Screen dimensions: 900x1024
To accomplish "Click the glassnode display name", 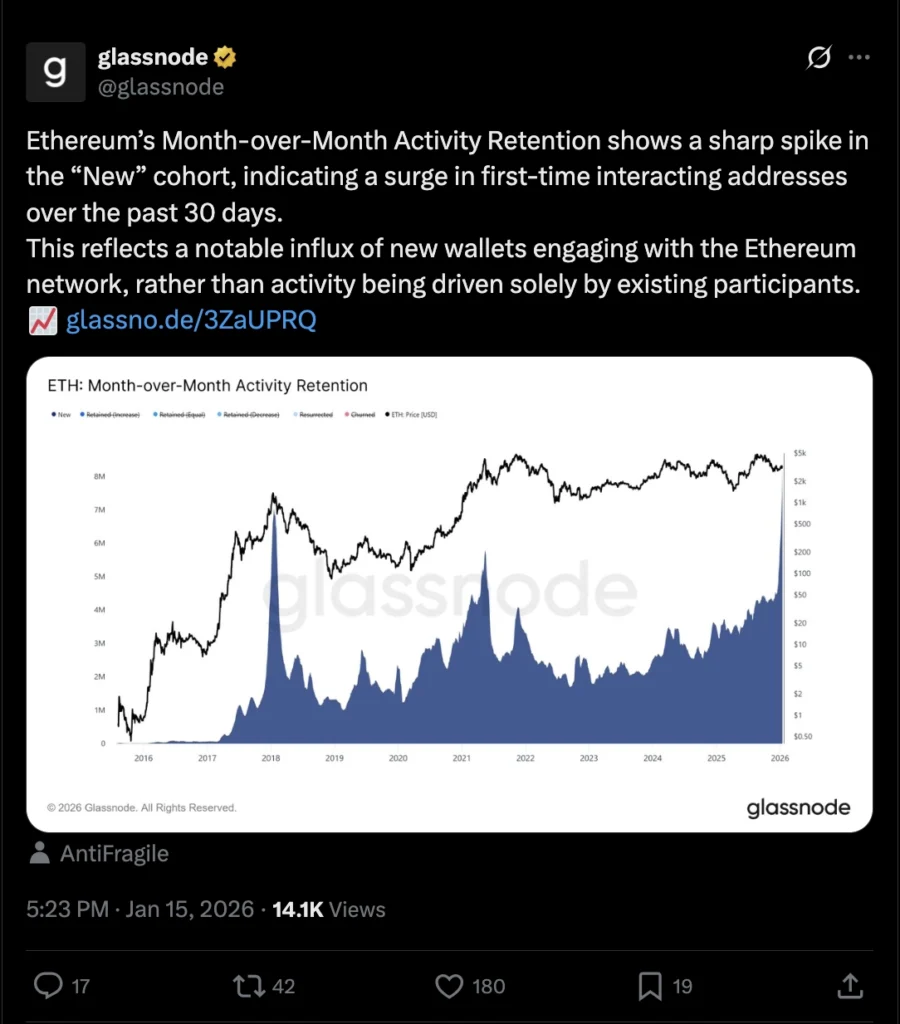I will pos(153,57).
